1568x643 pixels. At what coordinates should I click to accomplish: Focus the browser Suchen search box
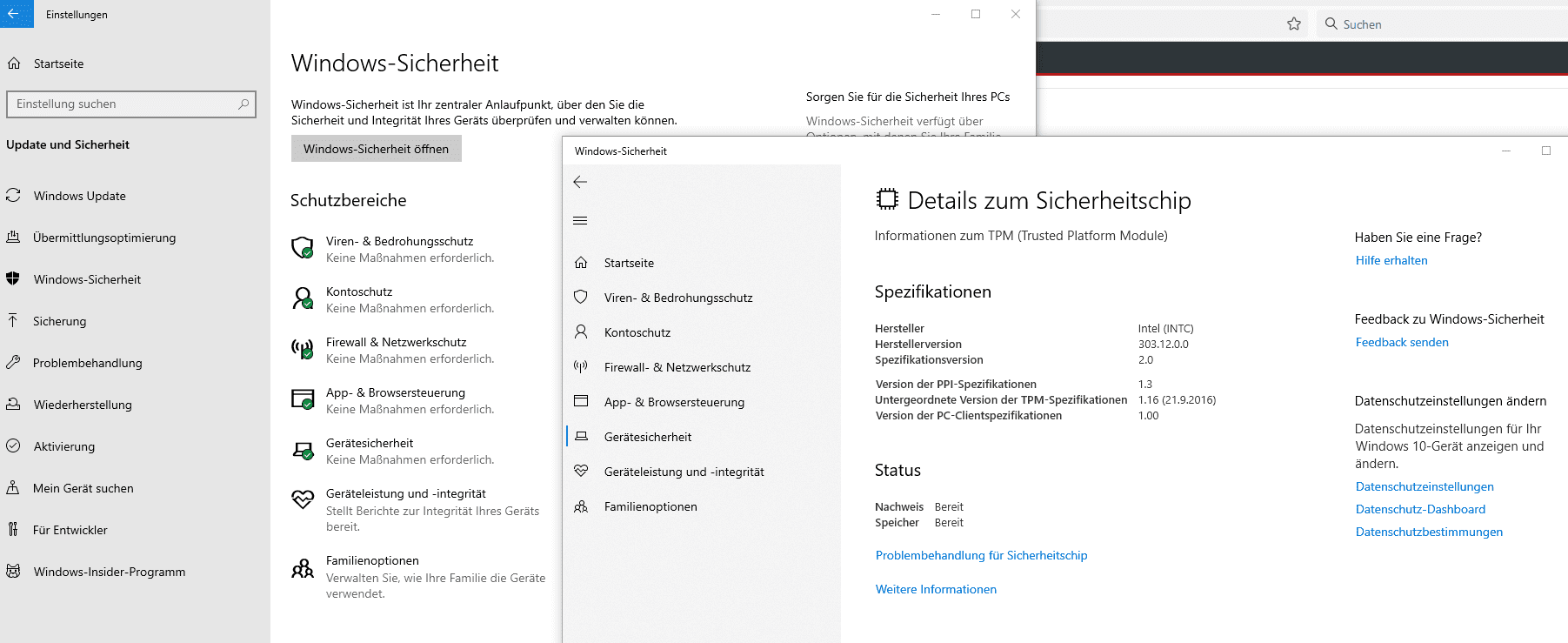point(1443,24)
